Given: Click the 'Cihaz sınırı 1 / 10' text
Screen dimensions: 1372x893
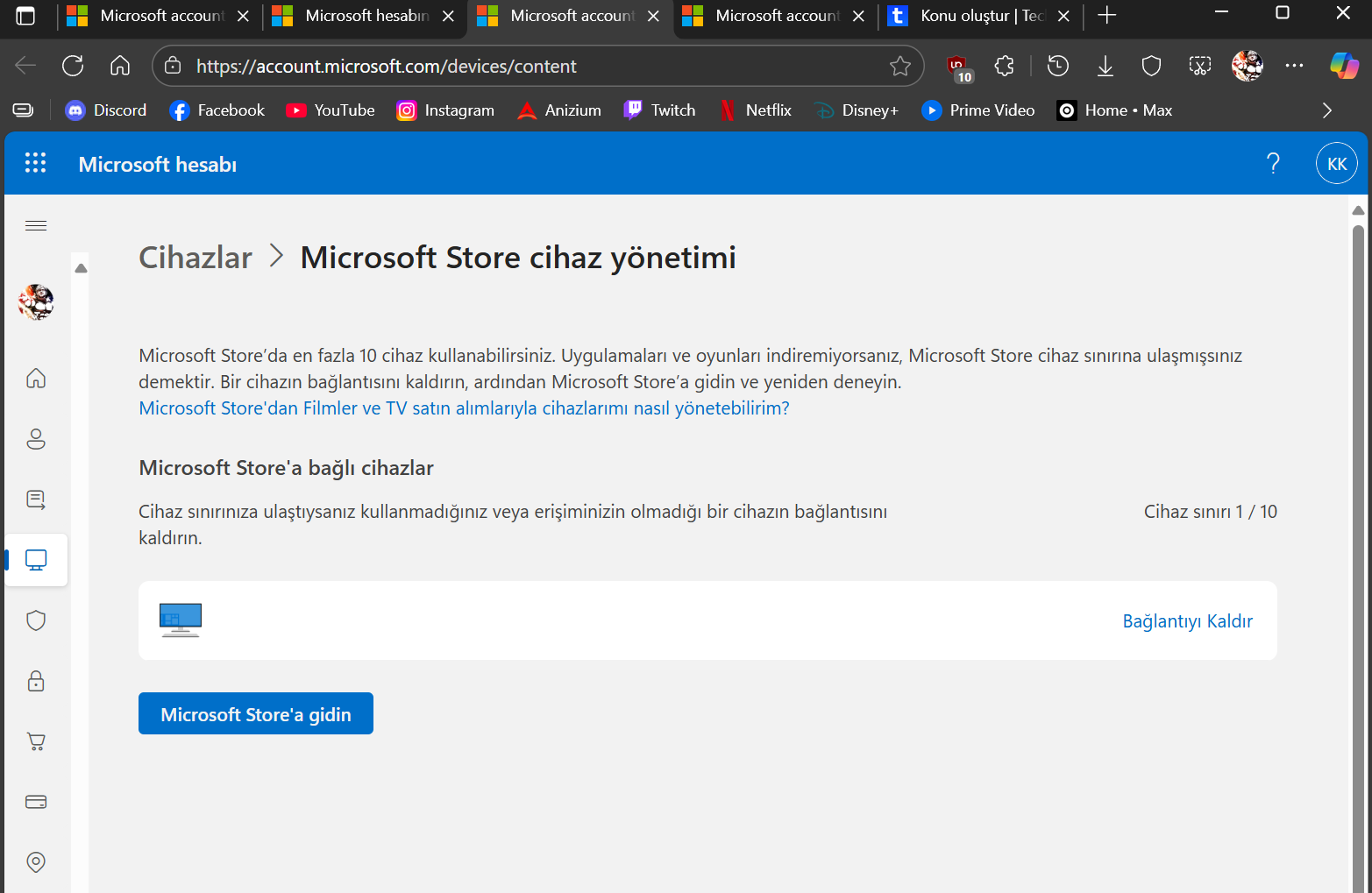Looking at the screenshot, I should (x=1210, y=512).
